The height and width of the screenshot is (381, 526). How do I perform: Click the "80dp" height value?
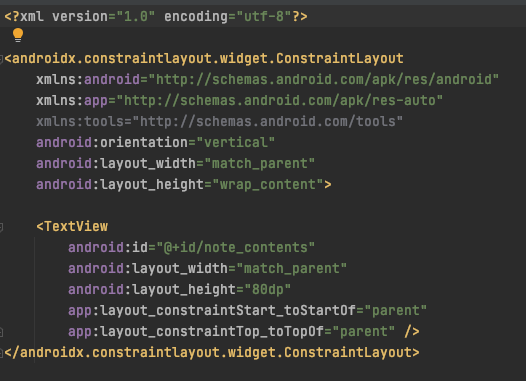[268, 289]
